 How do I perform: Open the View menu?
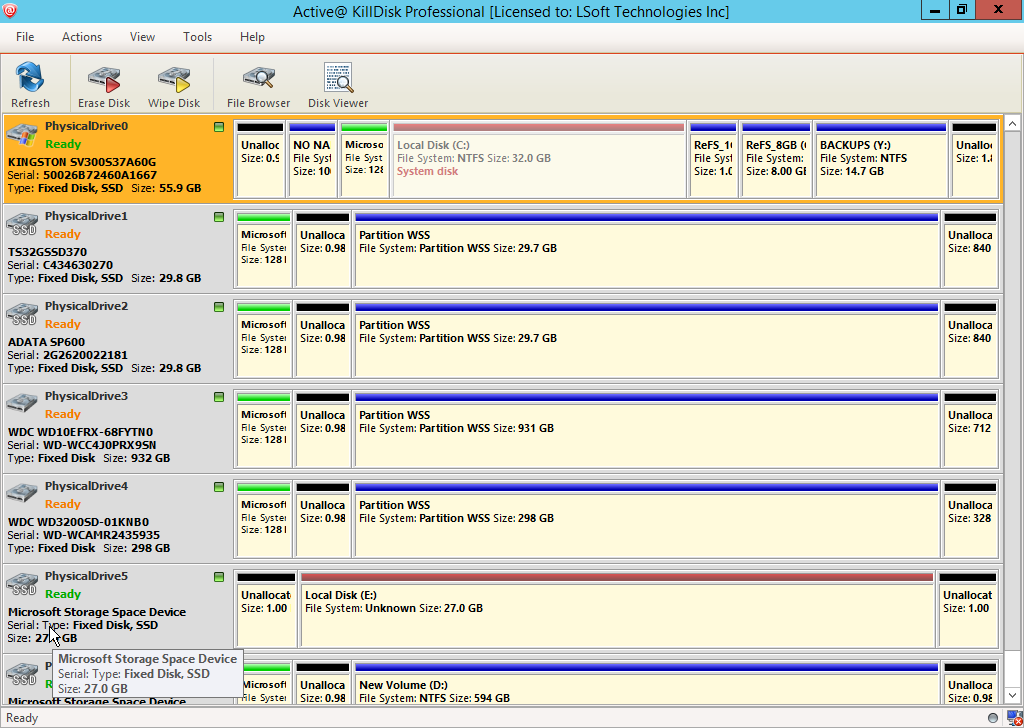tap(142, 37)
